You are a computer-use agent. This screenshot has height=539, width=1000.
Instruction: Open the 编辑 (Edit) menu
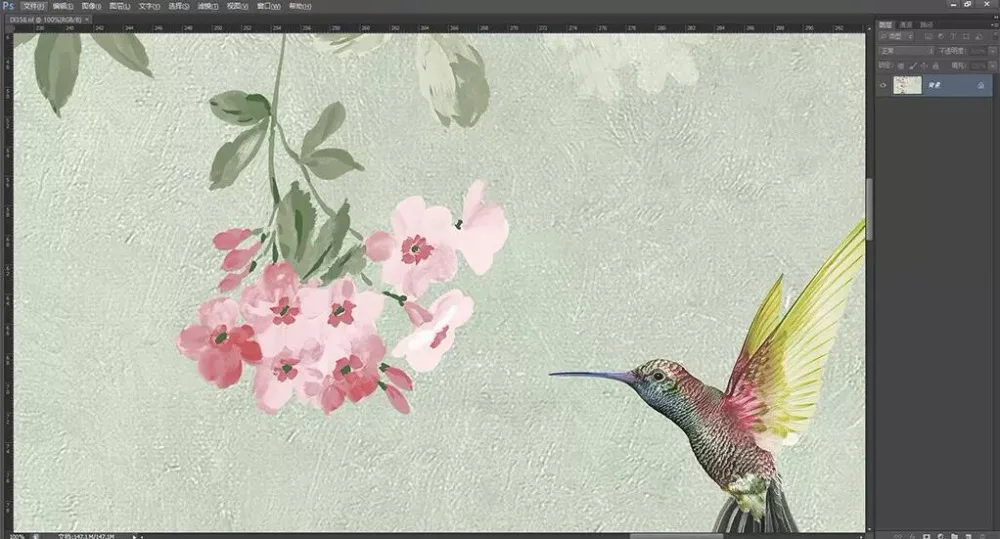point(62,6)
